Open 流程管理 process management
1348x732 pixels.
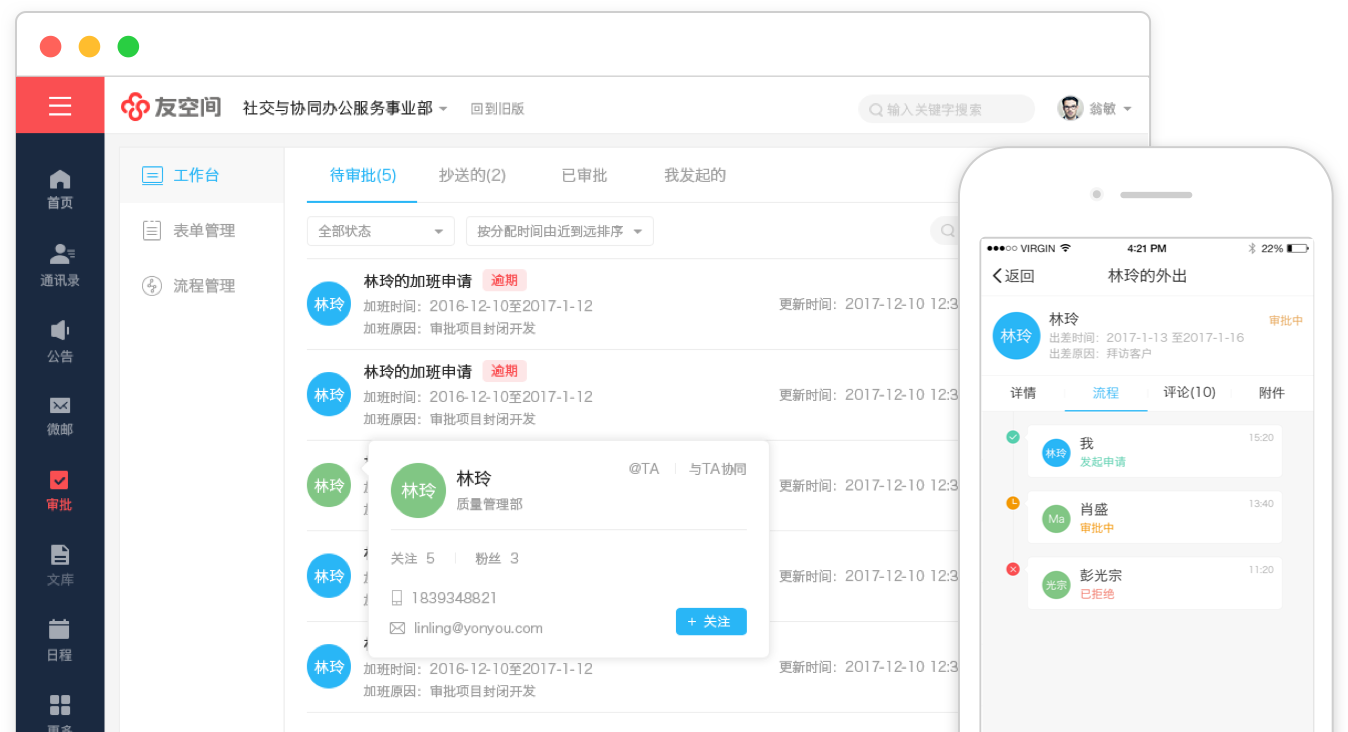(189, 286)
